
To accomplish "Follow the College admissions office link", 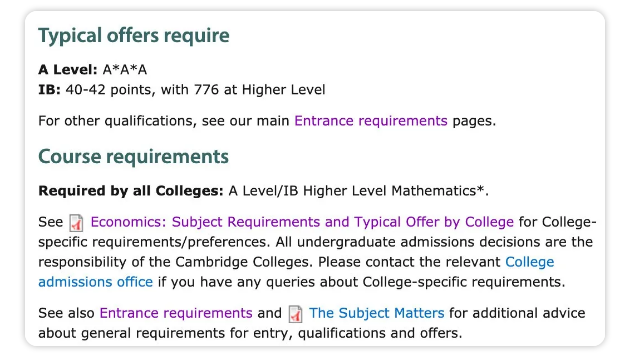I will coord(296,272).
